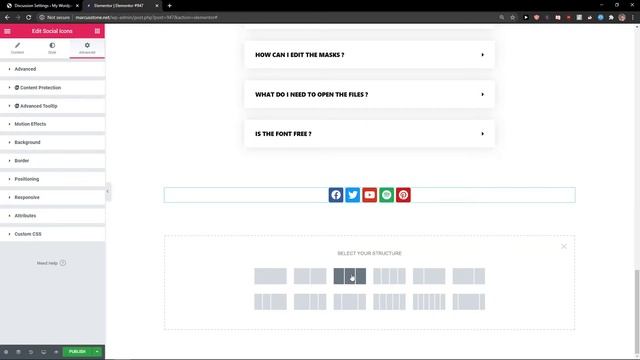Bookmark this page with the star icon
Viewport: 640px width, 360px height.
click(513, 18)
